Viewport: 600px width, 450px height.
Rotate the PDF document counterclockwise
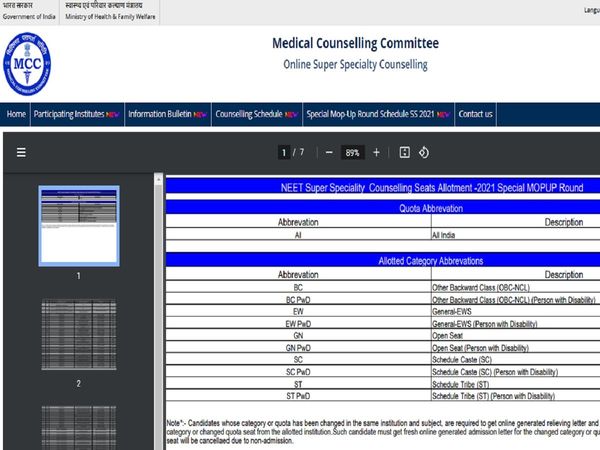424,152
